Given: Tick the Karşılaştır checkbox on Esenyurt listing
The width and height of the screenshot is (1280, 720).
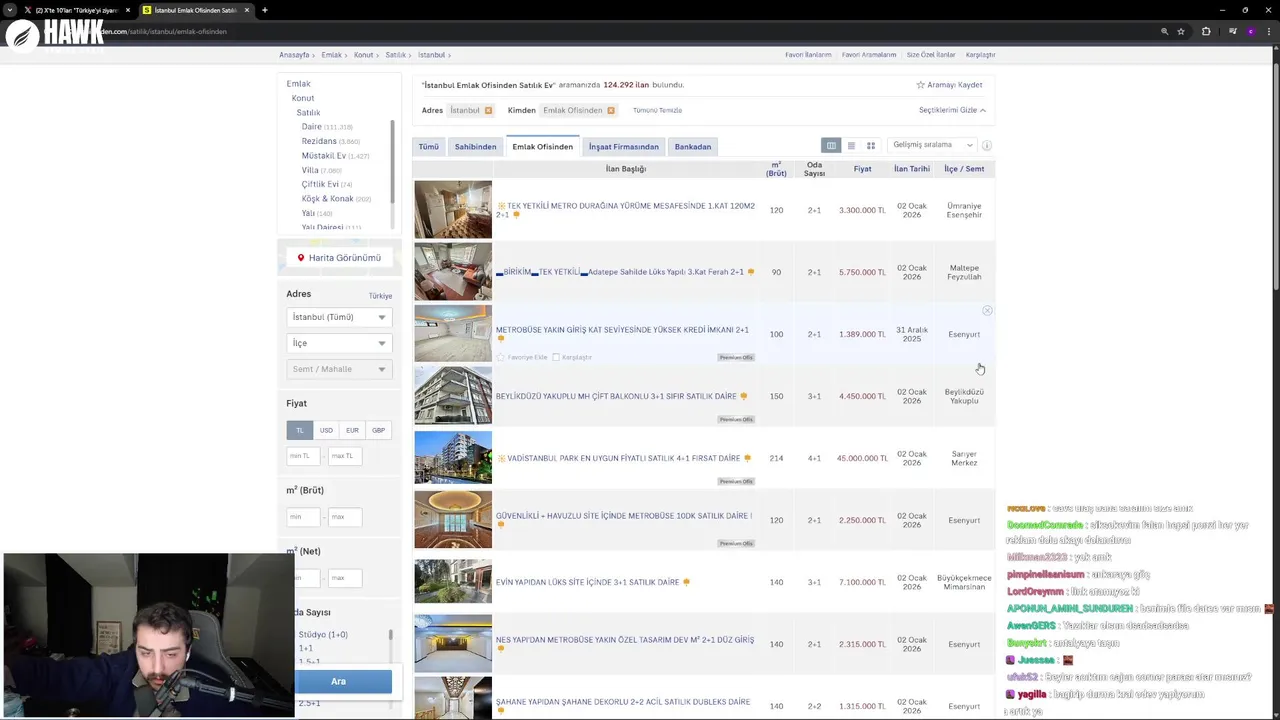Looking at the screenshot, I should [x=556, y=357].
